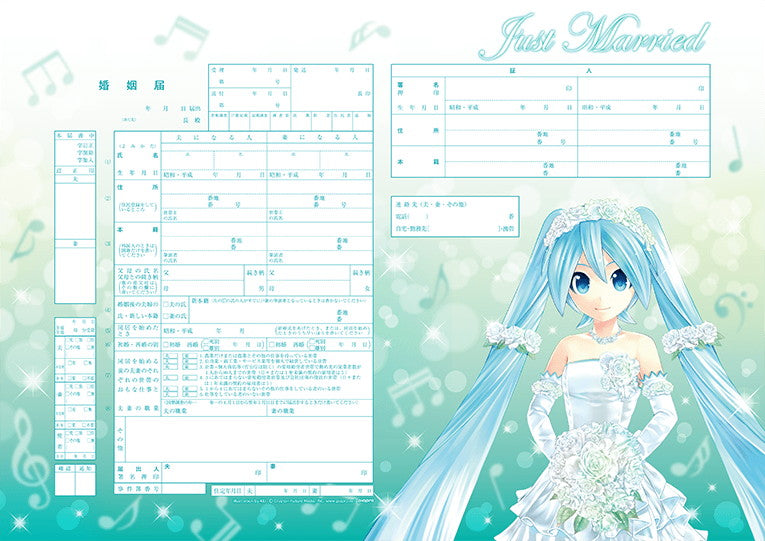
Task: Click the 妻の職業 label
Action: [282, 411]
